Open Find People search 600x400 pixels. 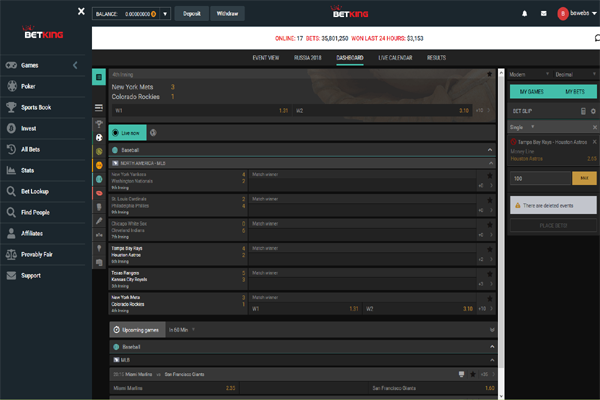pyautogui.click(x=35, y=212)
